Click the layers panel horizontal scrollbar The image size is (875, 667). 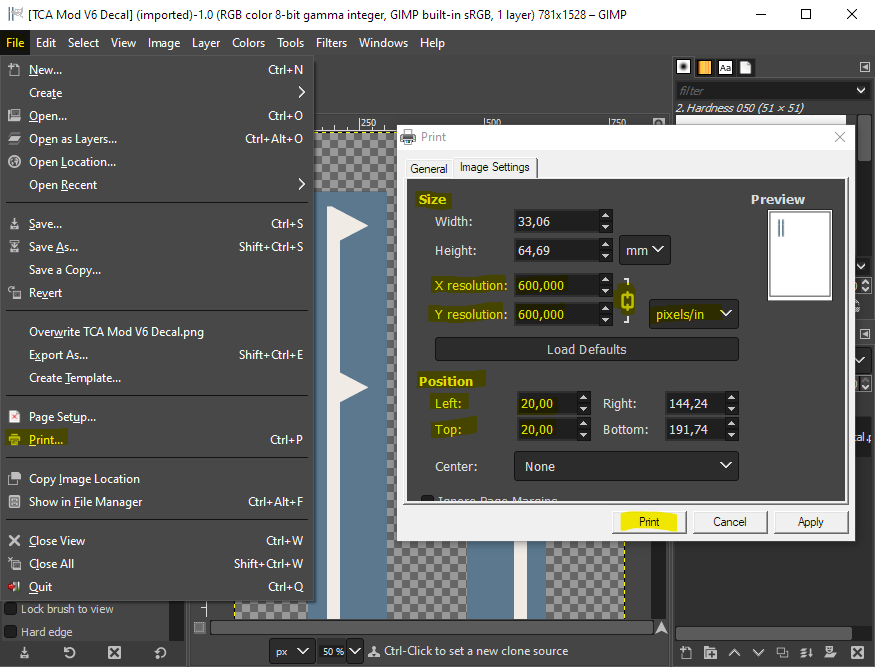point(763,634)
